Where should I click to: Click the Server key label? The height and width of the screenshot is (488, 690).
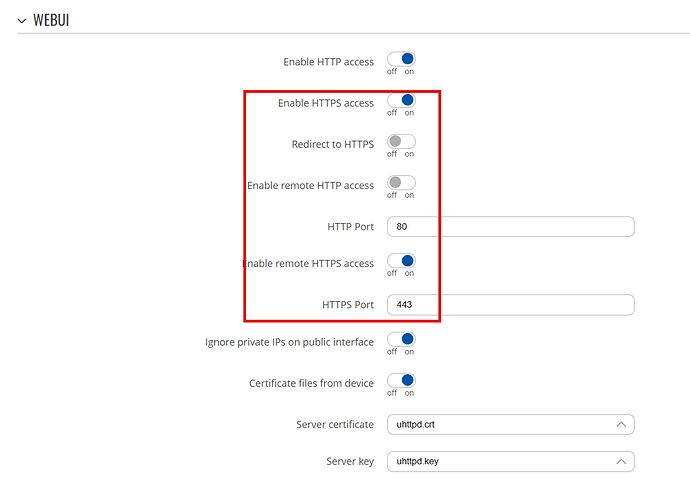(350, 462)
